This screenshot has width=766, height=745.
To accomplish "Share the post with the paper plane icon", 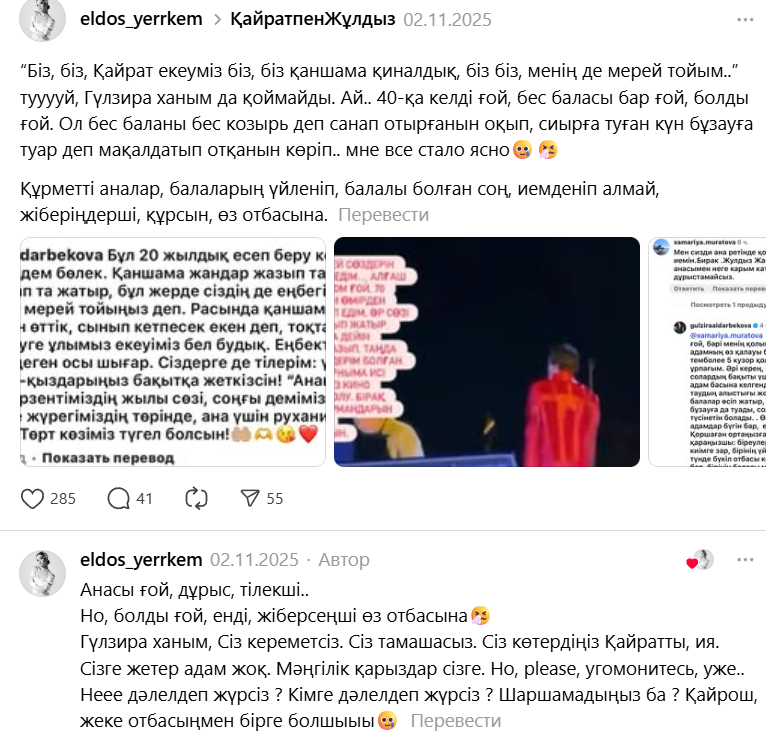I will 250,498.
